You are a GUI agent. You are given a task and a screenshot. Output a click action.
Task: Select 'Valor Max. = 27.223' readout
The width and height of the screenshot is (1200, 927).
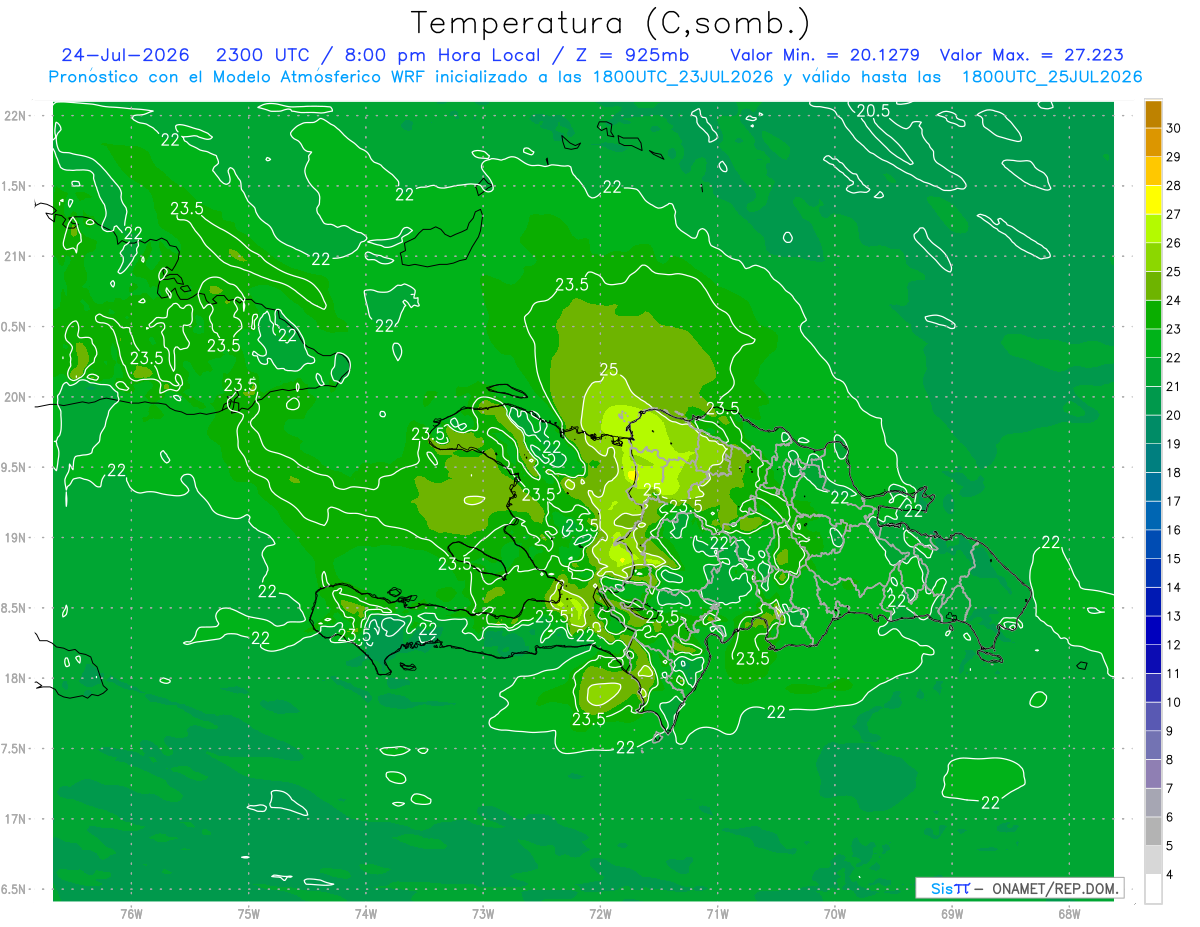[x=1031, y=55]
